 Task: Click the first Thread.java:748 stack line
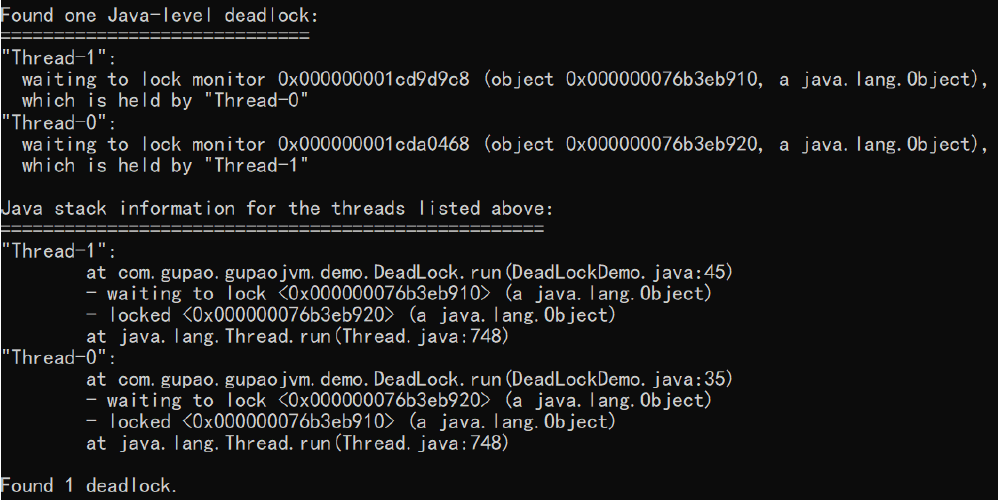pyautogui.click(x=298, y=336)
